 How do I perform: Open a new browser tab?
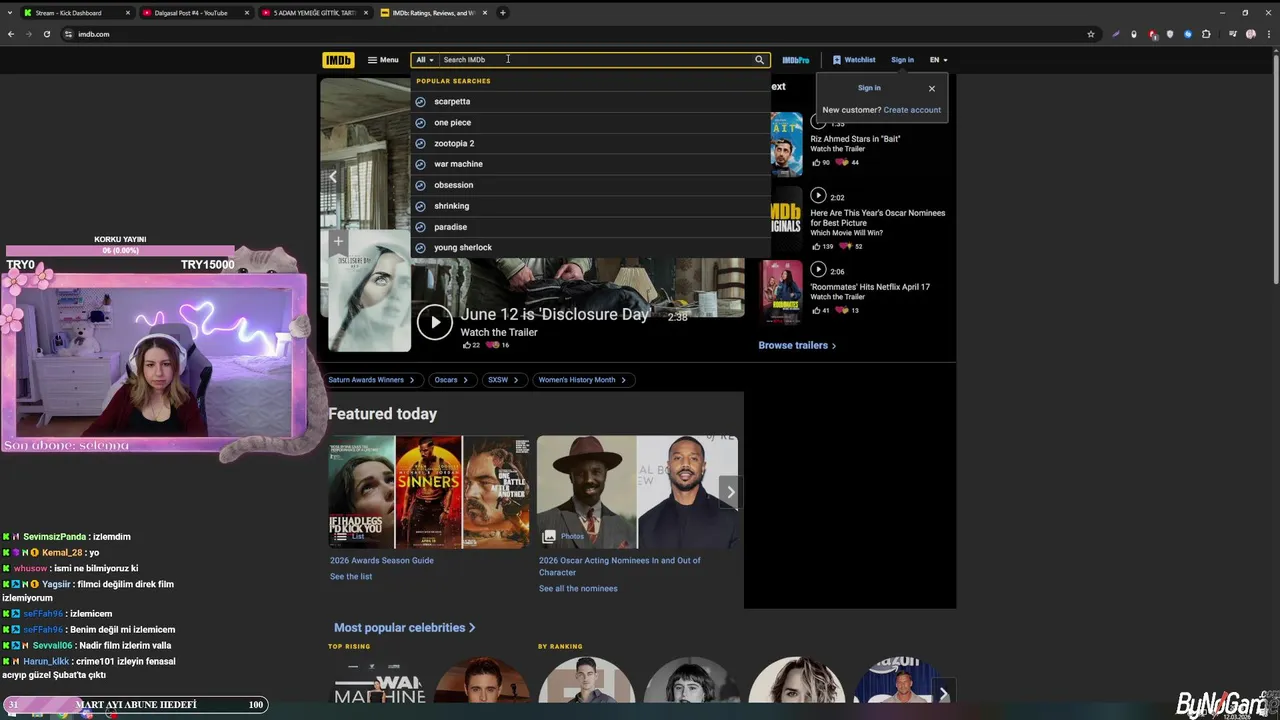click(x=503, y=13)
